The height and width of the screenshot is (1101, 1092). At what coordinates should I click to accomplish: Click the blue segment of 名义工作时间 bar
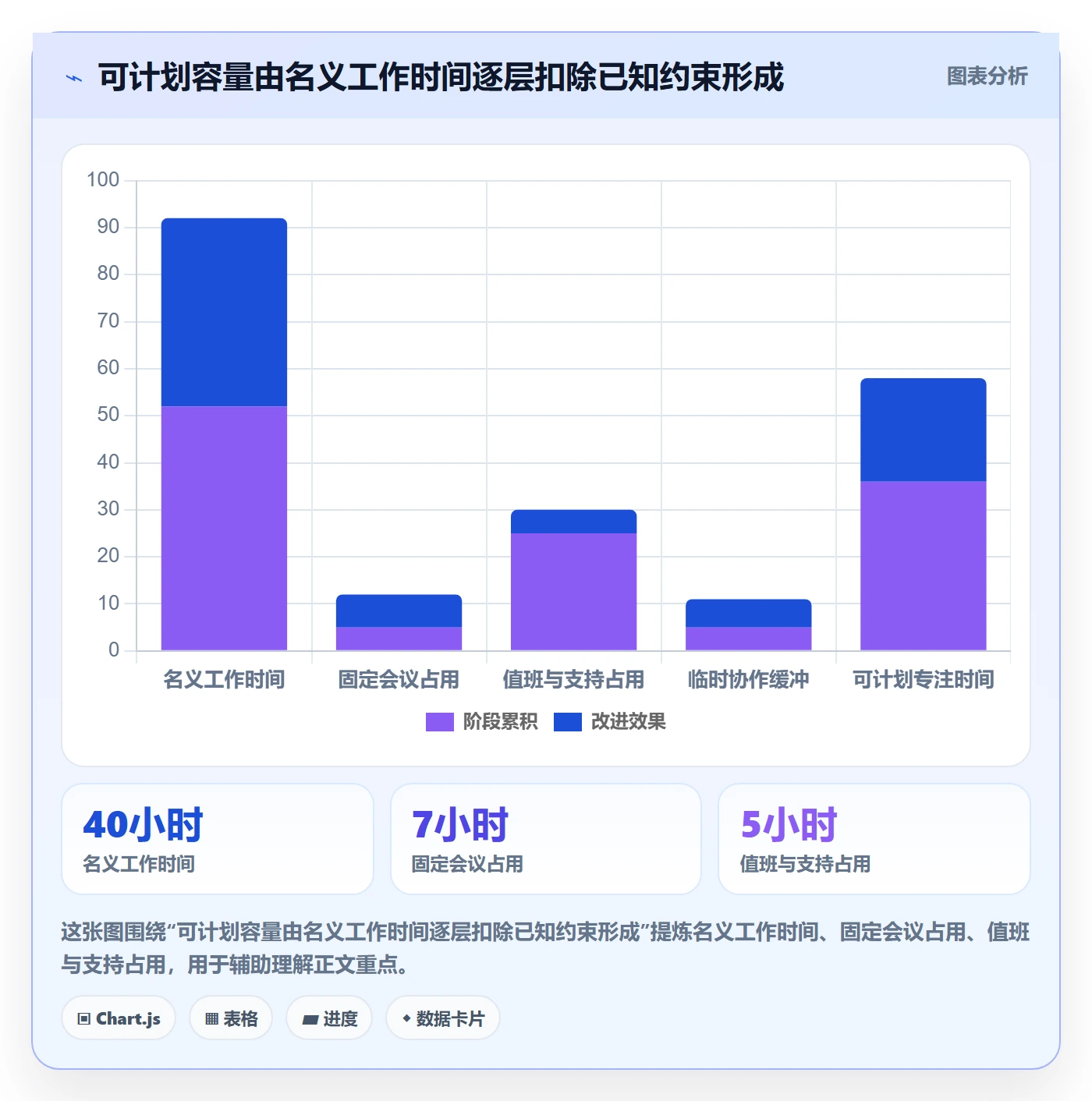224,312
